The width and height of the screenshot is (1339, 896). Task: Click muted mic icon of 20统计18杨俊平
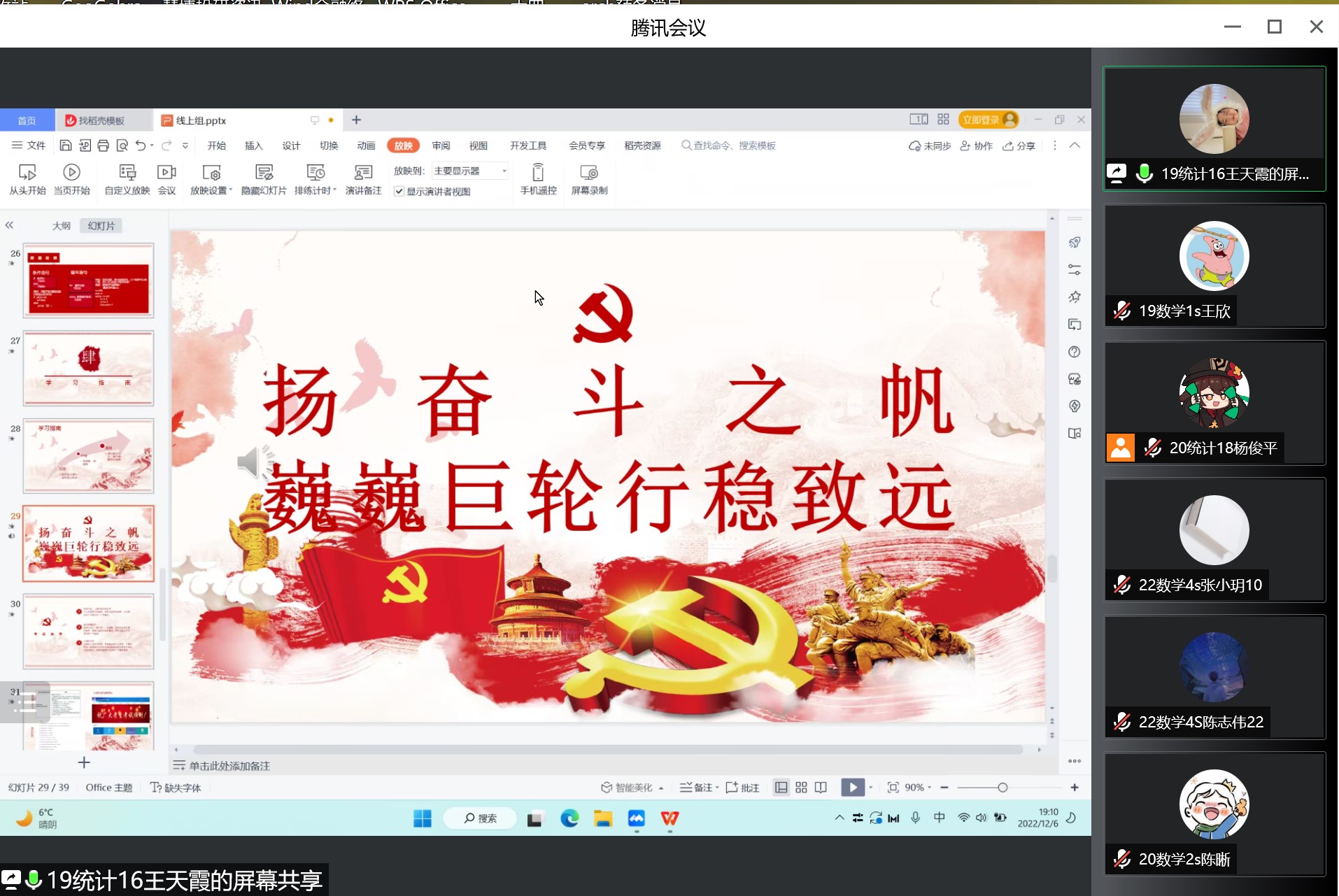pos(1153,448)
